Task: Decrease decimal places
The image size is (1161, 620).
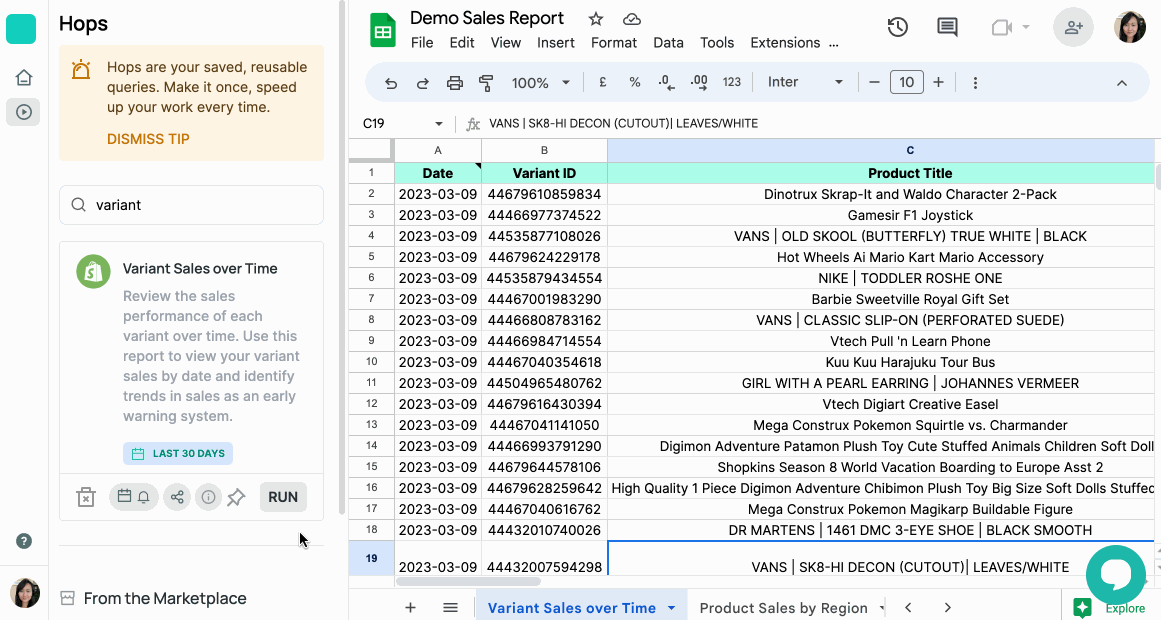Action: tap(666, 82)
